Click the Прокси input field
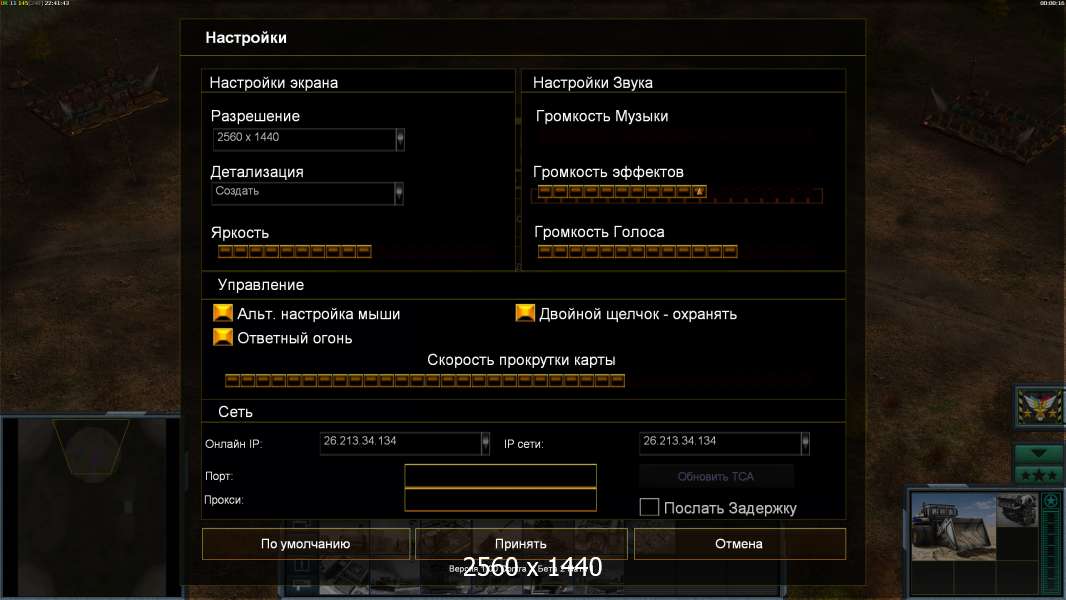 click(x=500, y=499)
